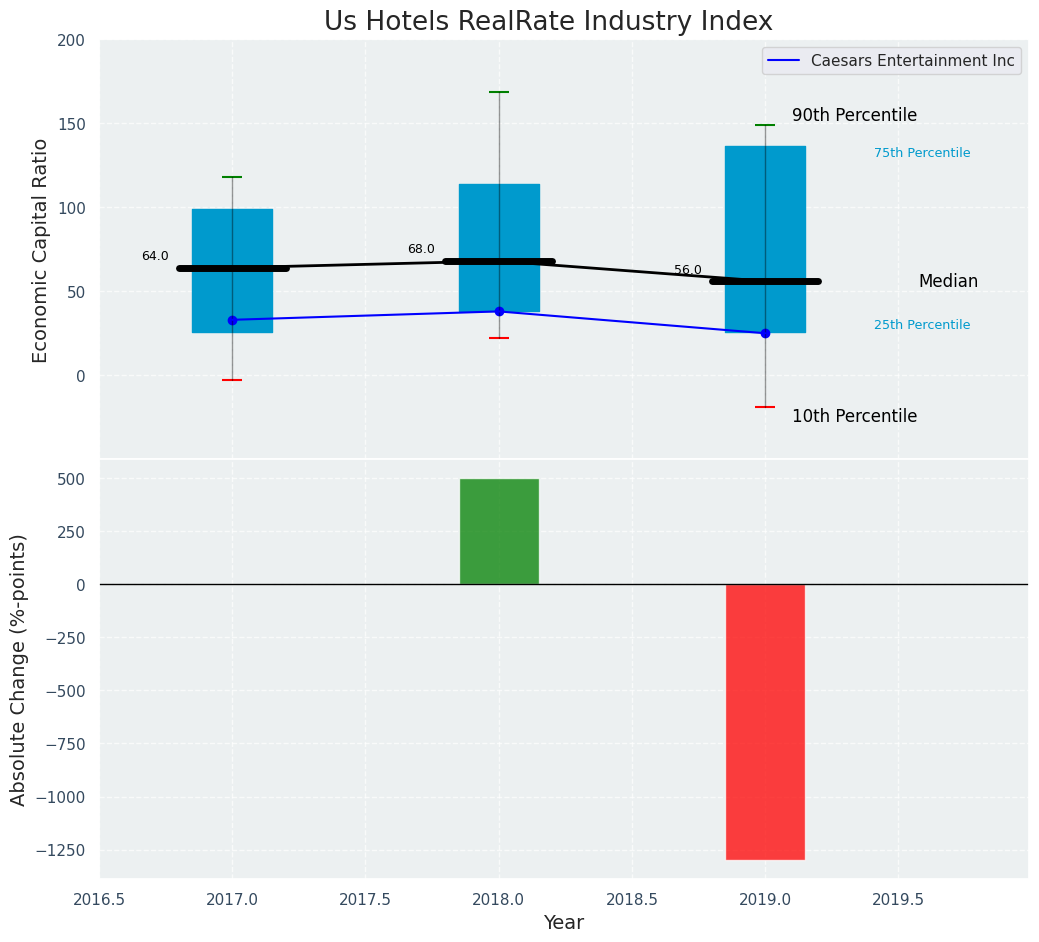Click the 10th Percentile annotation

(x=854, y=416)
